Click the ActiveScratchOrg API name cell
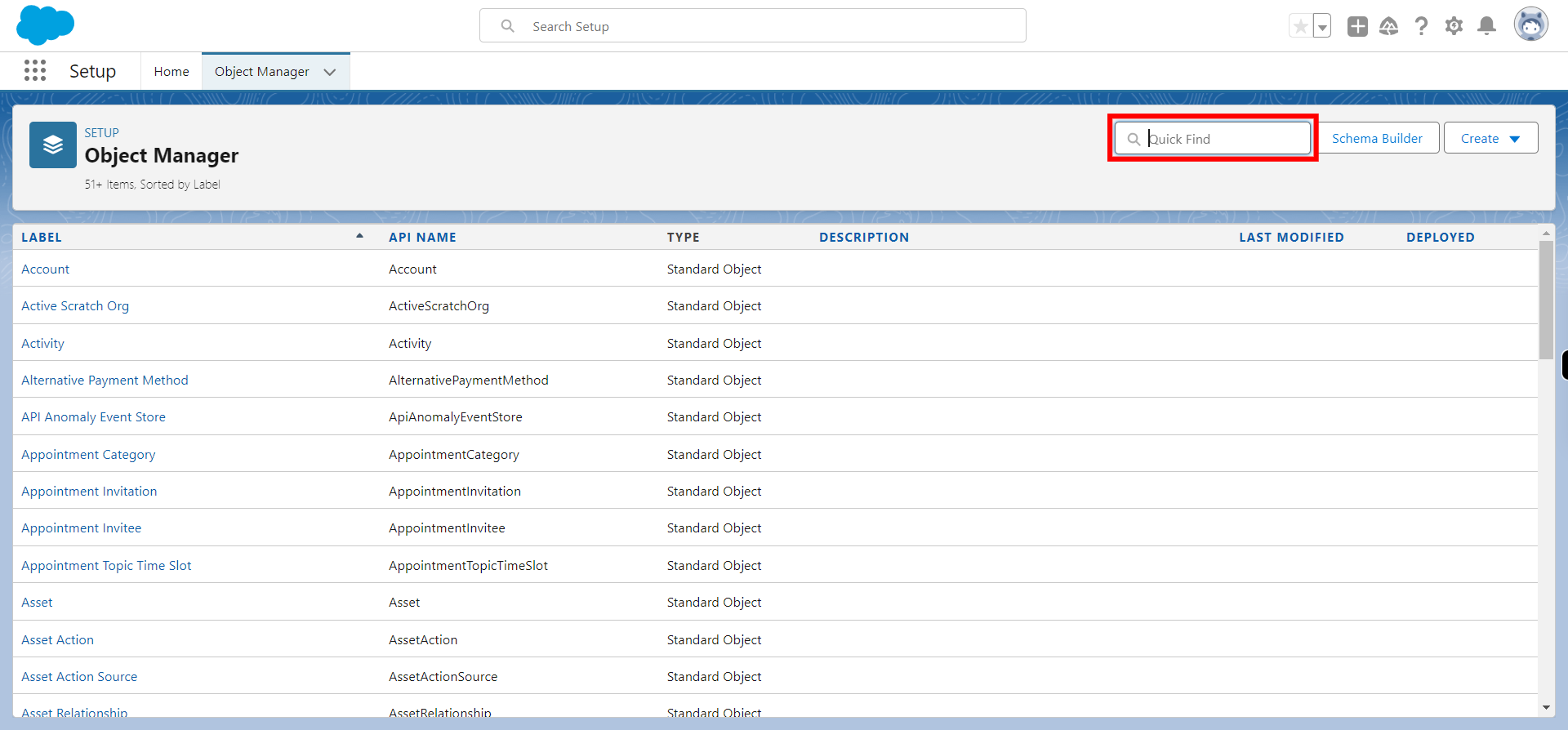 coord(439,305)
